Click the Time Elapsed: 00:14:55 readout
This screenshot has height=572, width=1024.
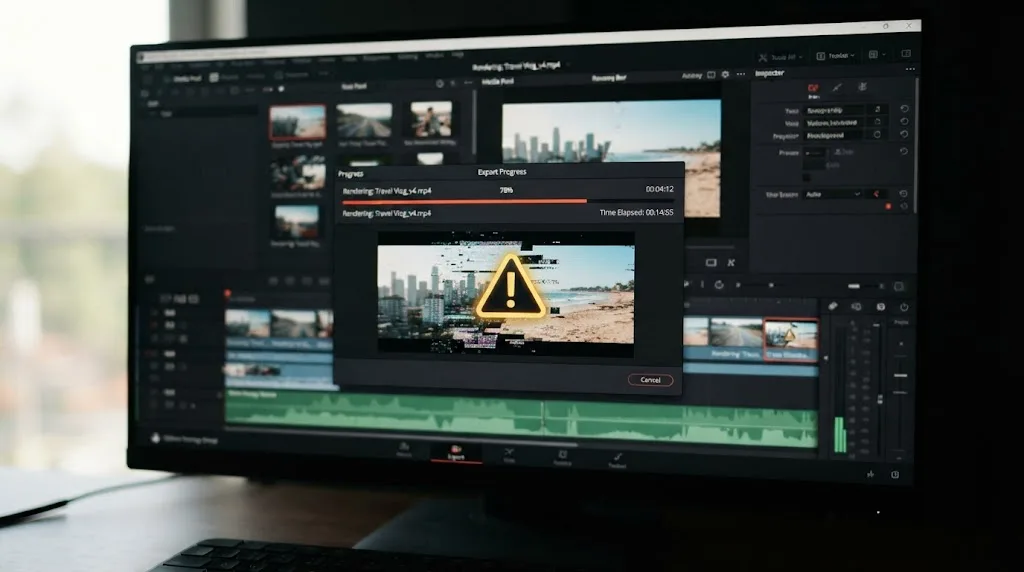click(x=636, y=212)
